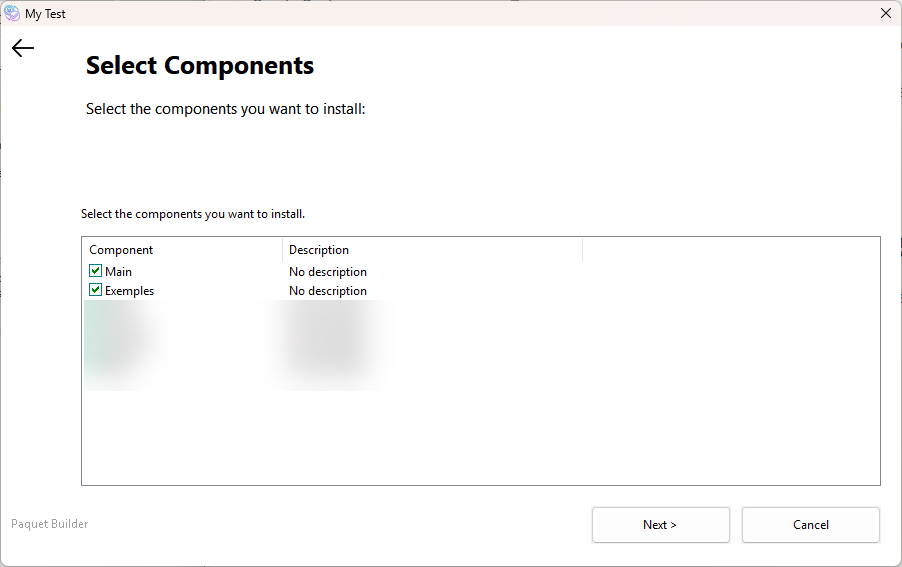Image resolution: width=902 pixels, height=567 pixels.
Task: Go back using the left arrow icon
Action: click(23, 48)
